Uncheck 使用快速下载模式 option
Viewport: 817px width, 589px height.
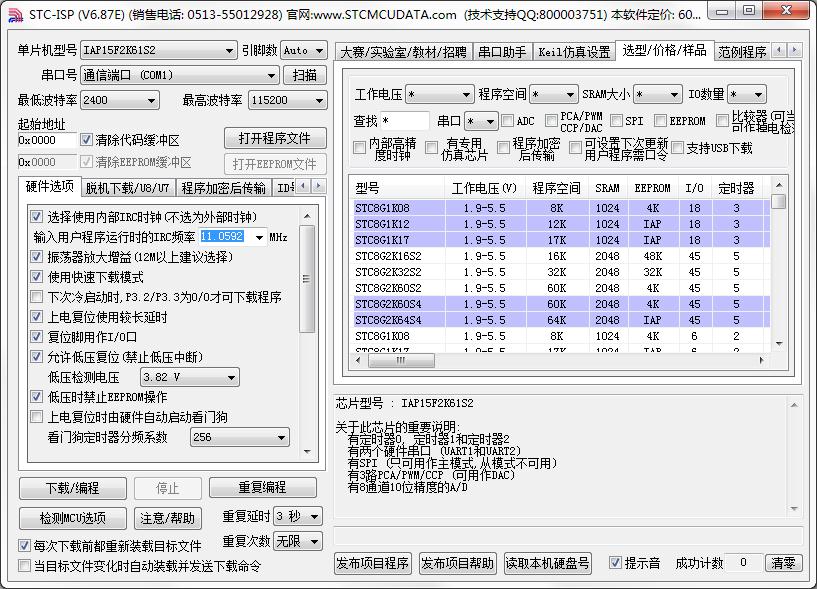tap(37, 278)
